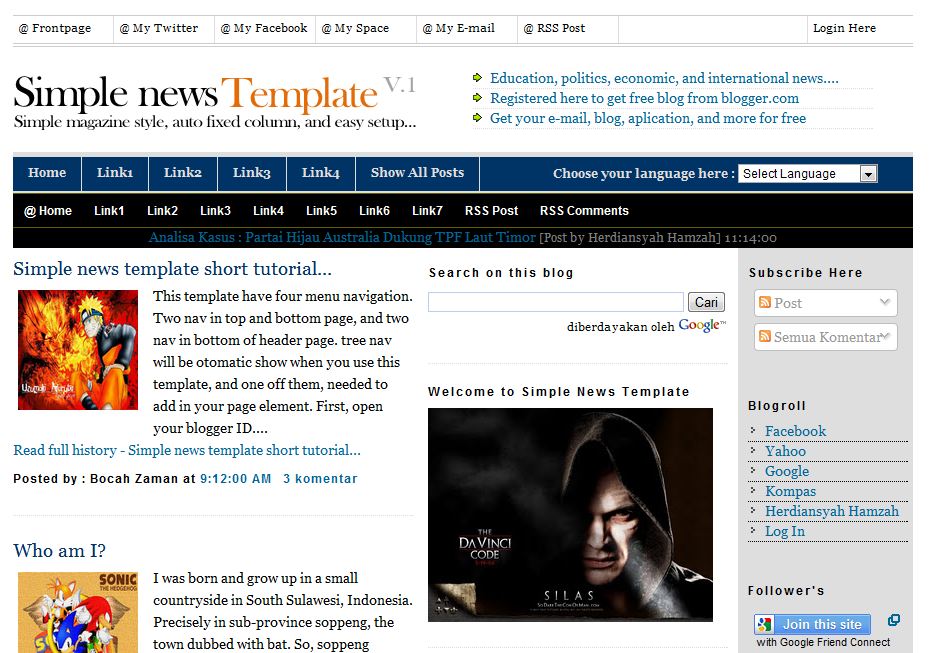
Task: Visit the Kompas blogroll link
Action: (791, 491)
